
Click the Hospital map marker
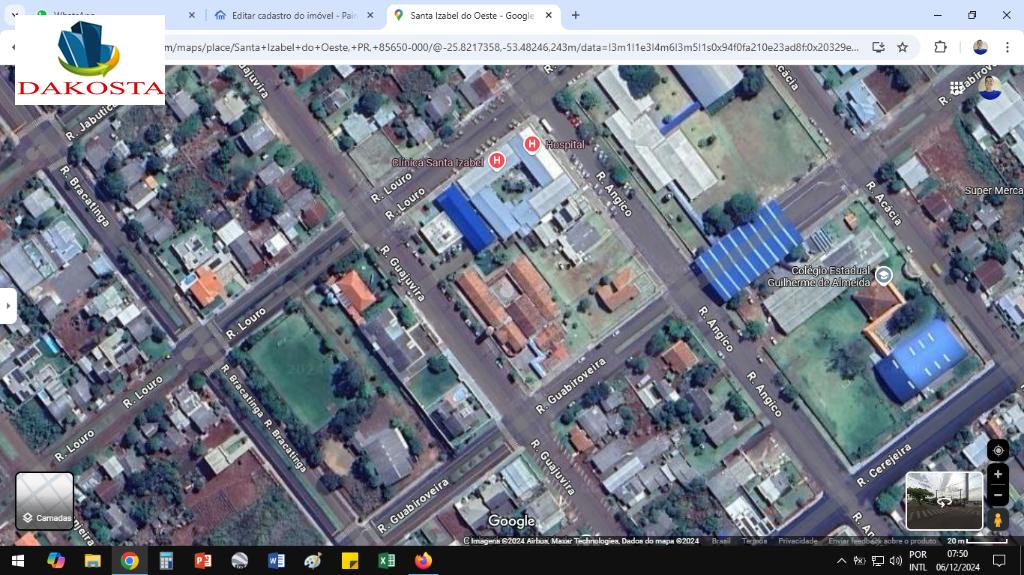coord(532,144)
